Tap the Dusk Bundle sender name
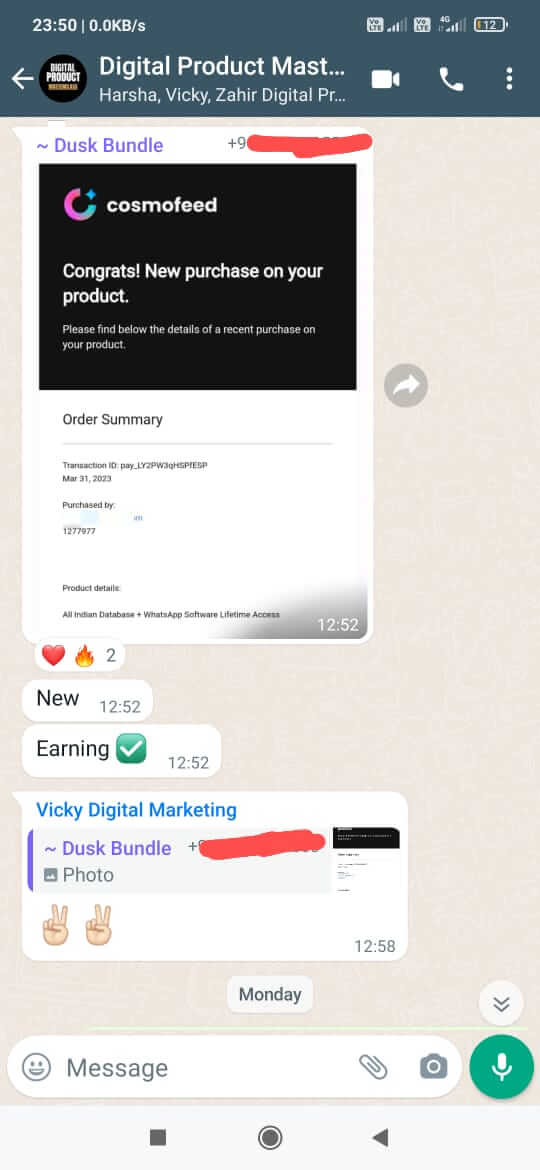The height and width of the screenshot is (1170, 540). click(x=100, y=145)
